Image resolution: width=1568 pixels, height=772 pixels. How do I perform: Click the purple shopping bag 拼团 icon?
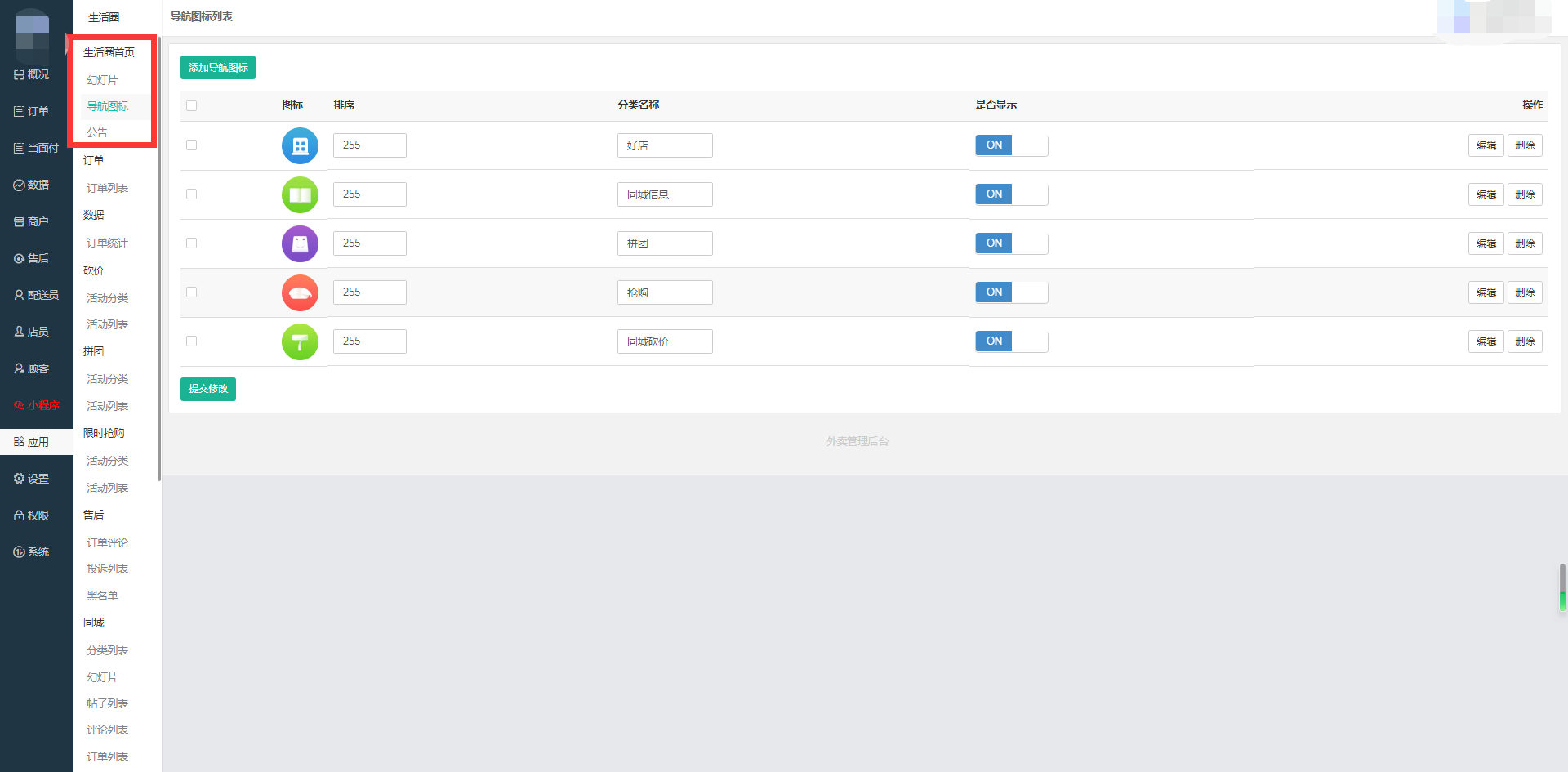[x=300, y=243]
